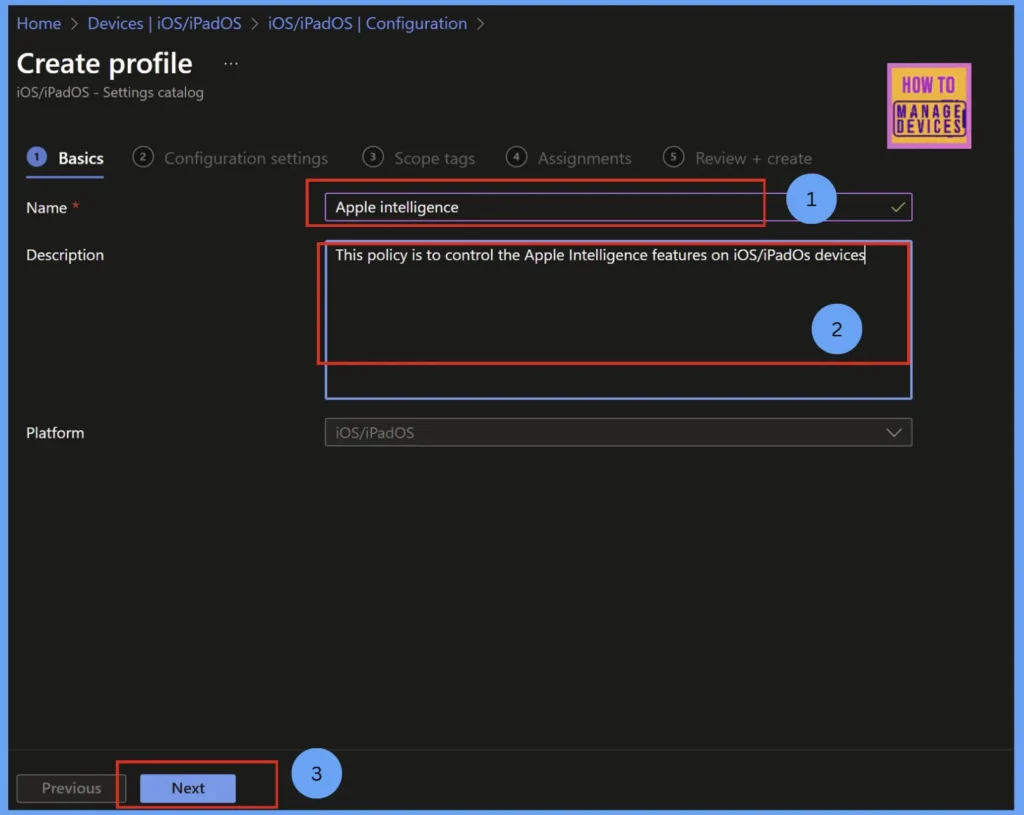Click the step 5 circle icon
Screen dimensions: 1024x815
point(673,157)
